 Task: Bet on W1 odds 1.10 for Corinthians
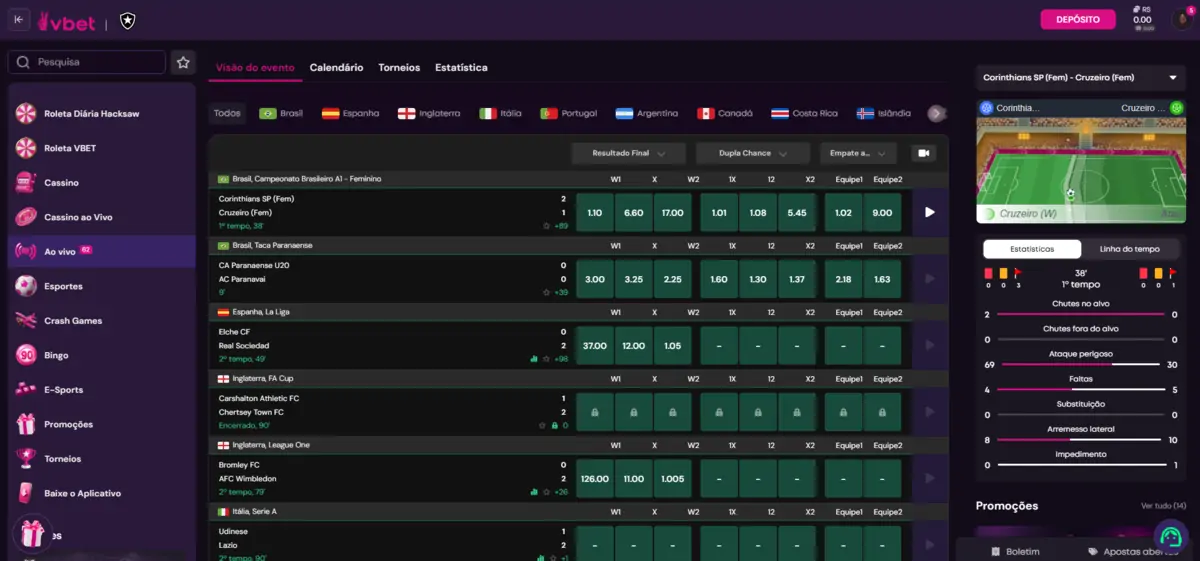click(x=595, y=213)
